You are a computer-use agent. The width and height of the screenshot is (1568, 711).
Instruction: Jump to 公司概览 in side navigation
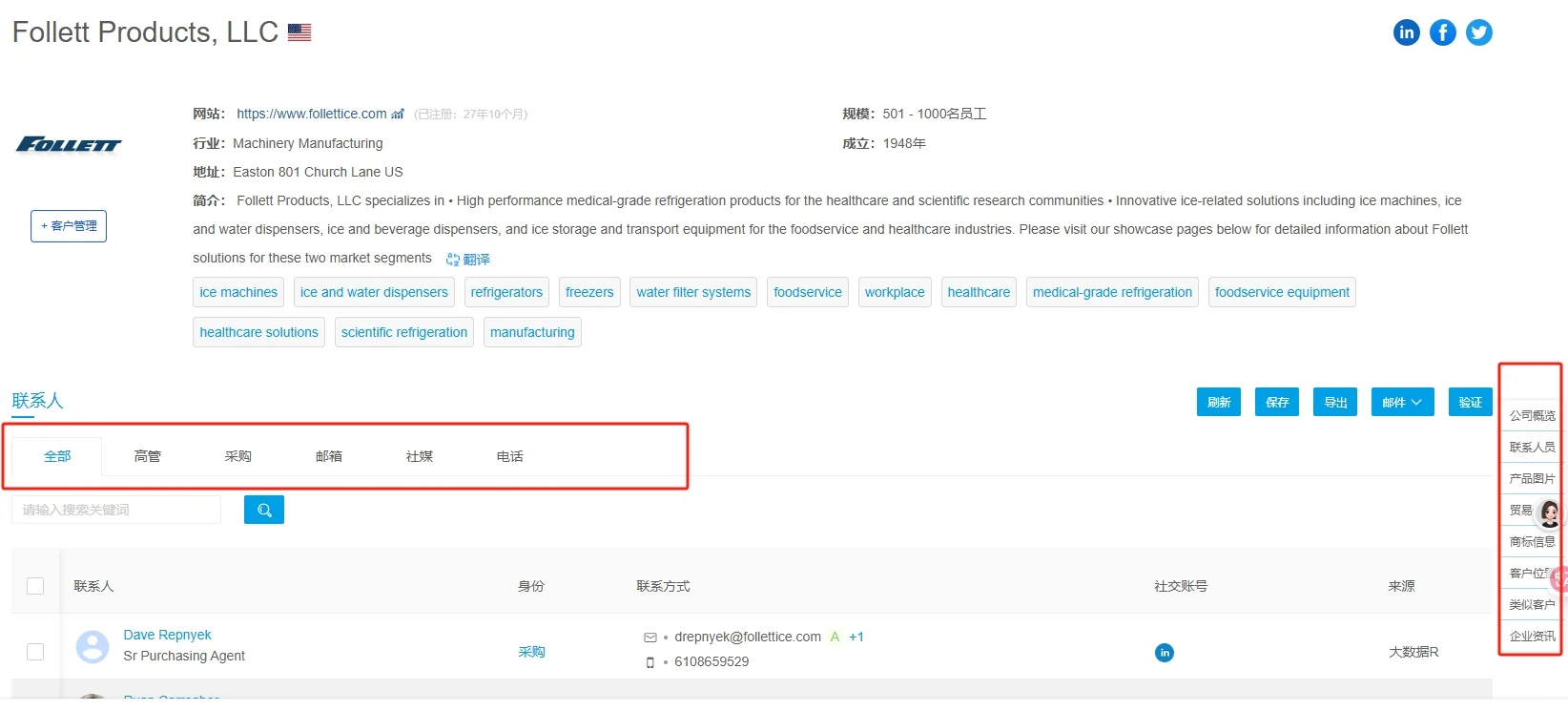[x=1532, y=415]
